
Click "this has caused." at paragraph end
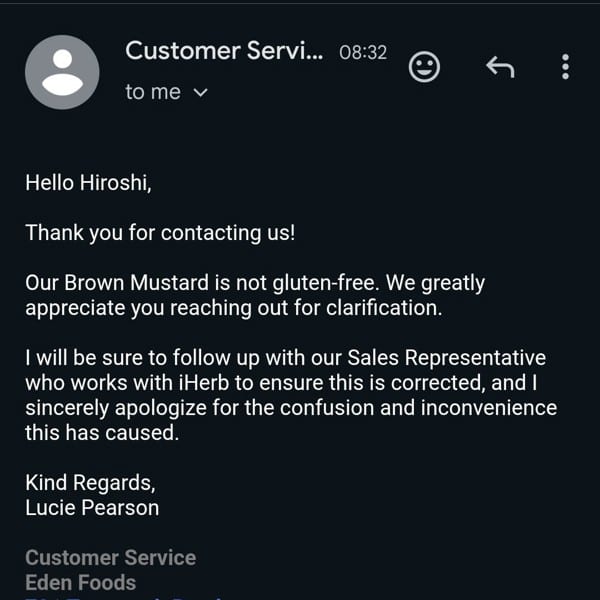(102, 433)
